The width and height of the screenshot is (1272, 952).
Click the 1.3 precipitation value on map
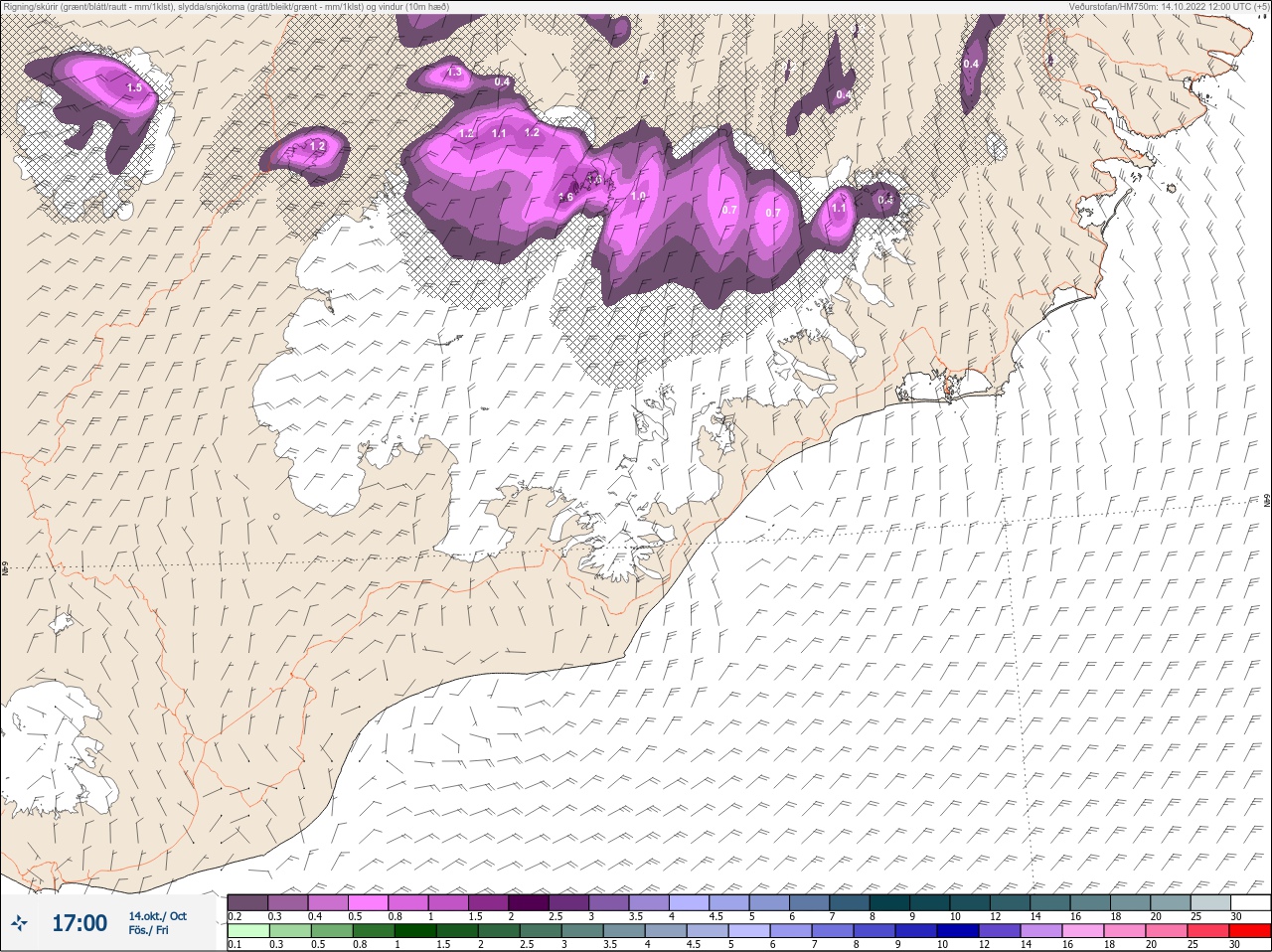pyautogui.click(x=454, y=73)
